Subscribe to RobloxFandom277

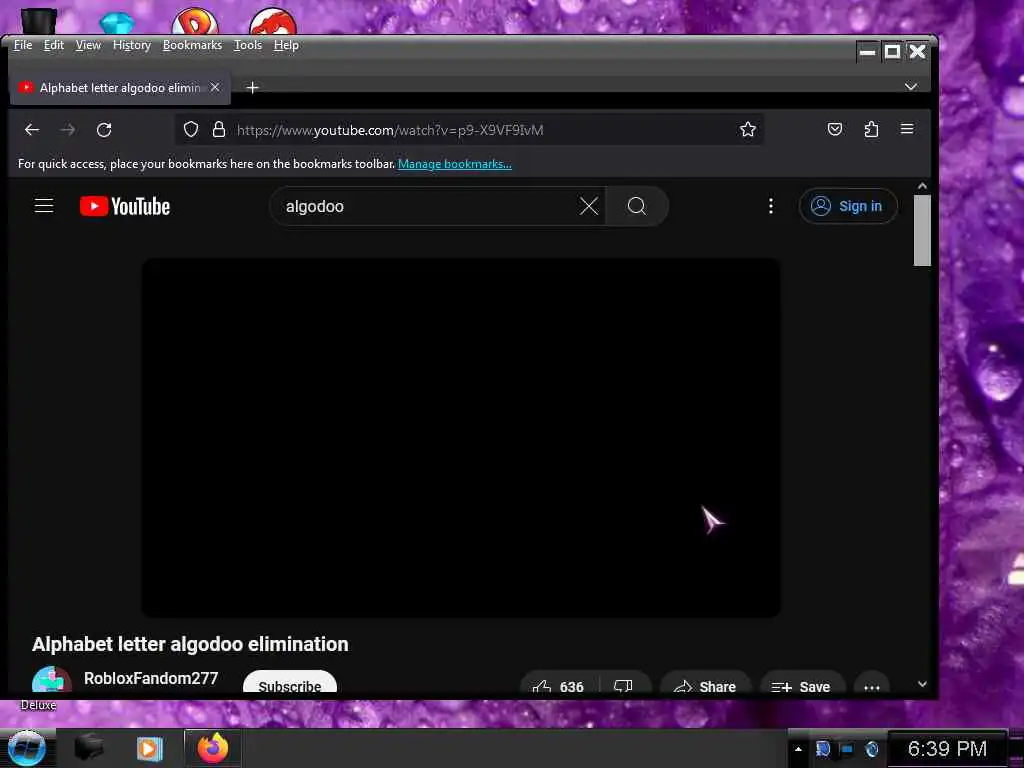290,684
